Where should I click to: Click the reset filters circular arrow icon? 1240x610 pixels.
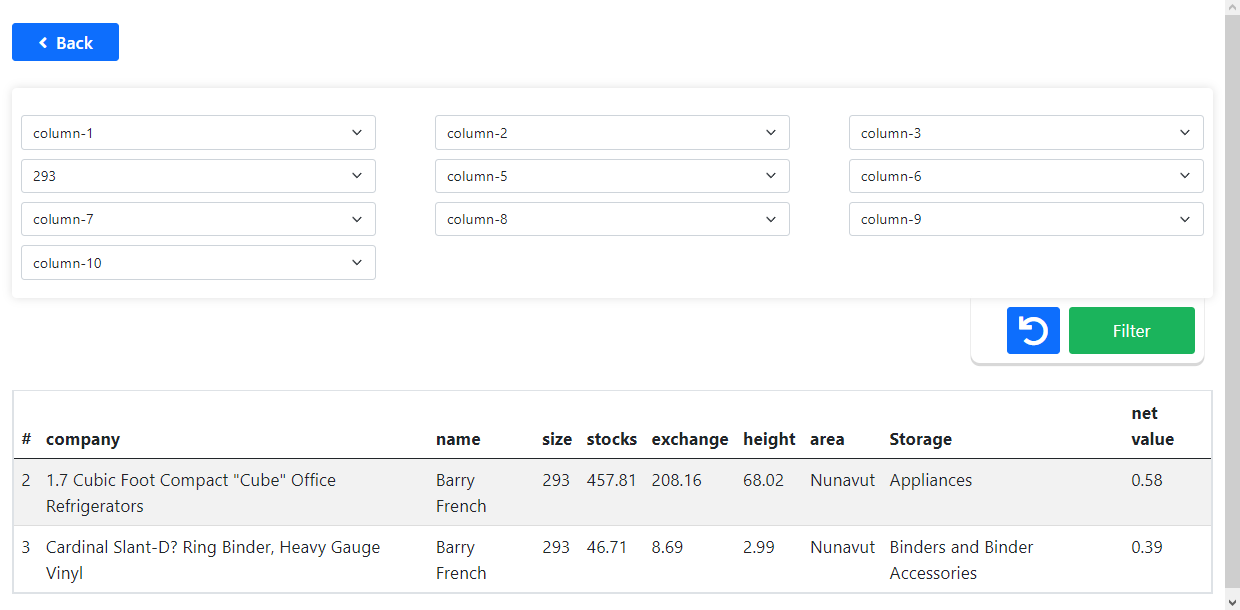coord(1033,330)
